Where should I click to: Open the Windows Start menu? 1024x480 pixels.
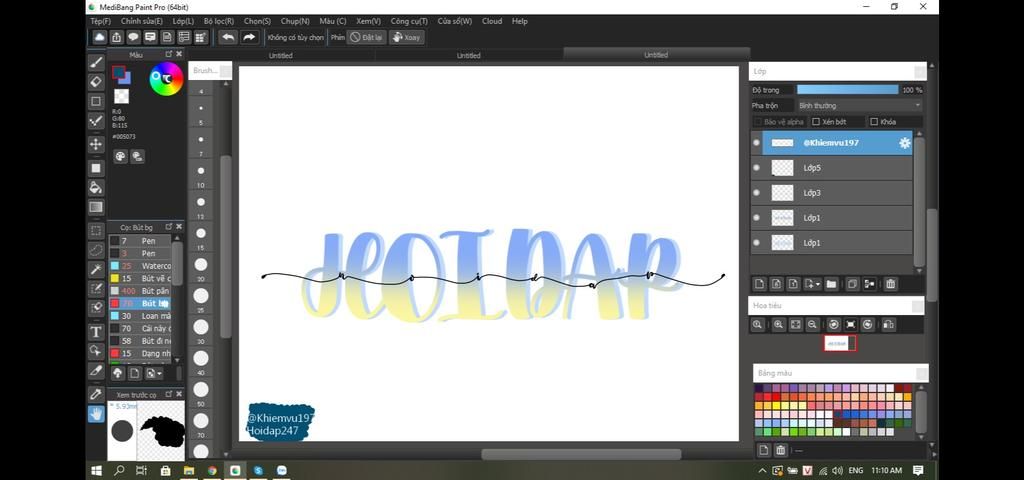click(97, 470)
